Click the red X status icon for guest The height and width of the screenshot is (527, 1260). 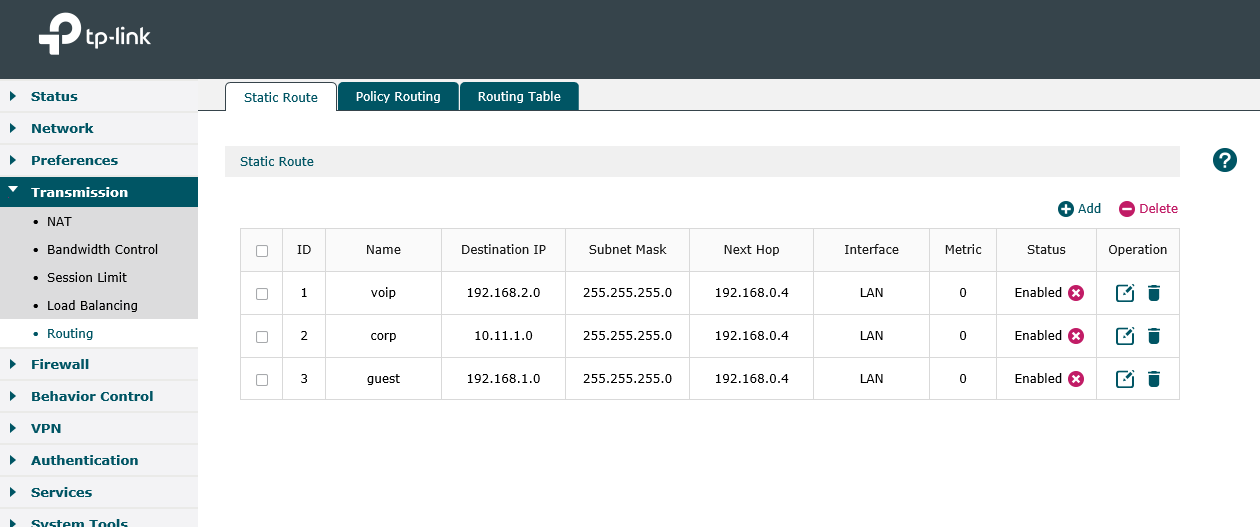click(x=1076, y=379)
